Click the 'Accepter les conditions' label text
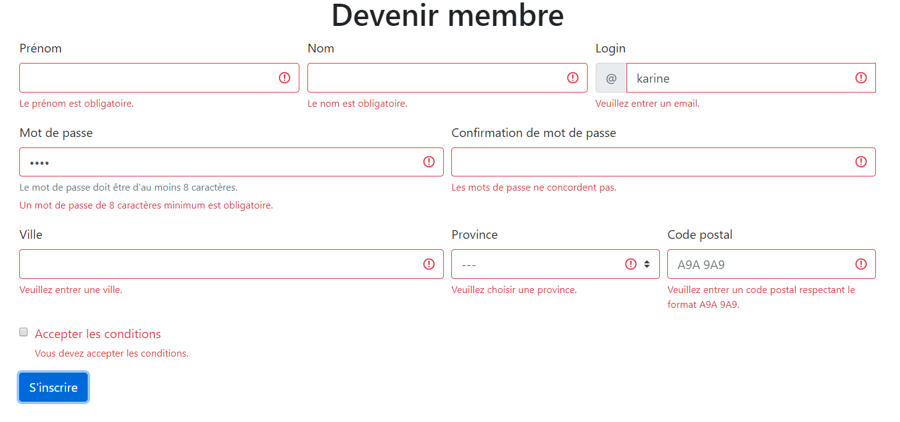This screenshot has width=900, height=422. [98, 334]
